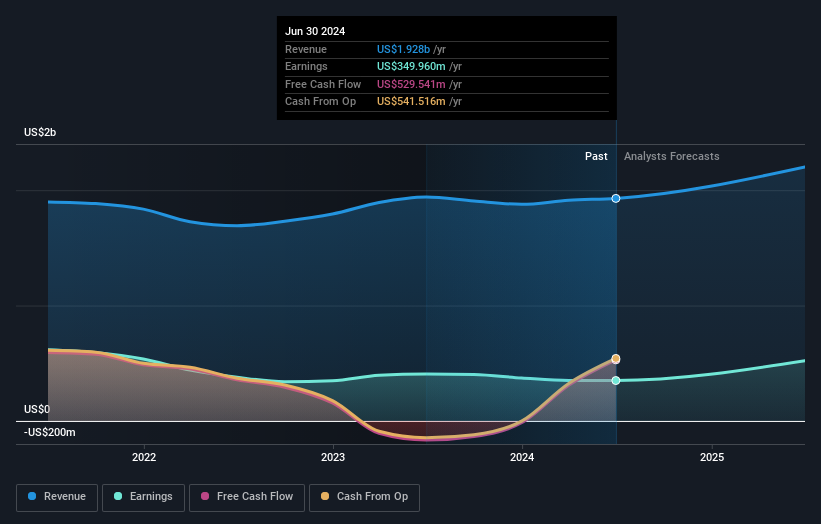This screenshot has height=524, width=821.
Task: Click the US$349.960m earnings value in tooltip
Action: (411, 66)
